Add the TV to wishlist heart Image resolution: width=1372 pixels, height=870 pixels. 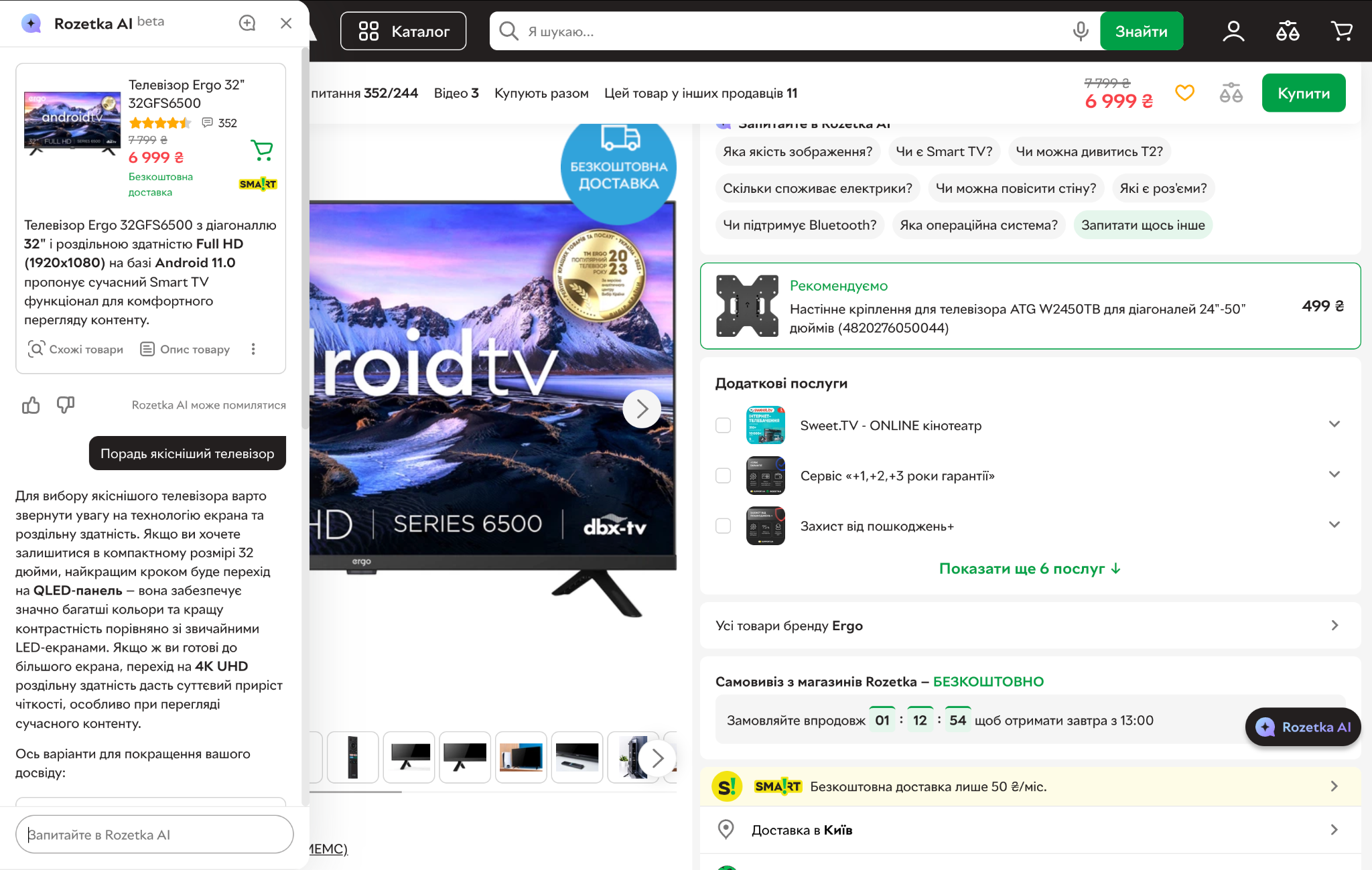(x=1184, y=92)
